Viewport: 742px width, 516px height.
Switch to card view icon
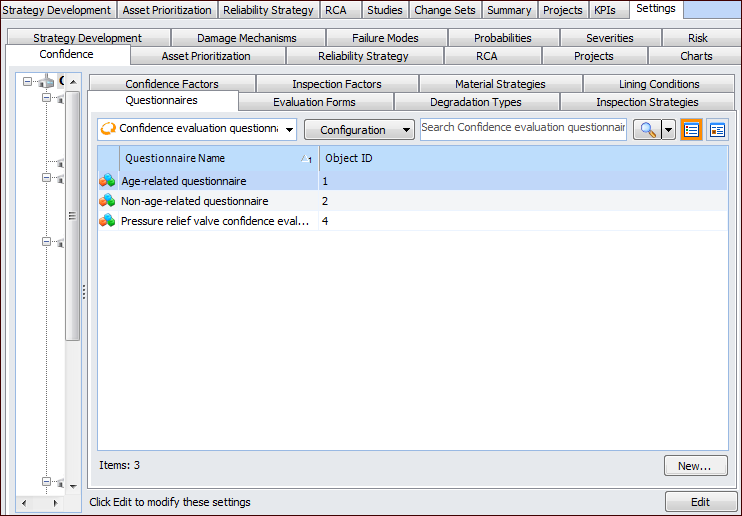point(717,130)
